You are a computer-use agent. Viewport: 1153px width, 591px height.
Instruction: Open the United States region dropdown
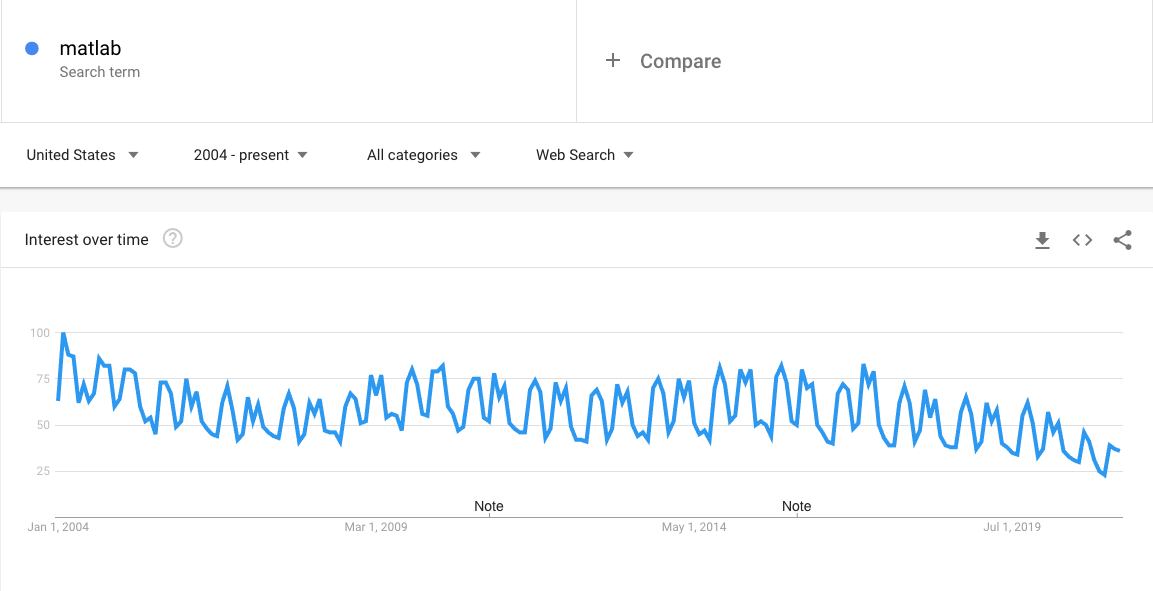click(x=82, y=155)
